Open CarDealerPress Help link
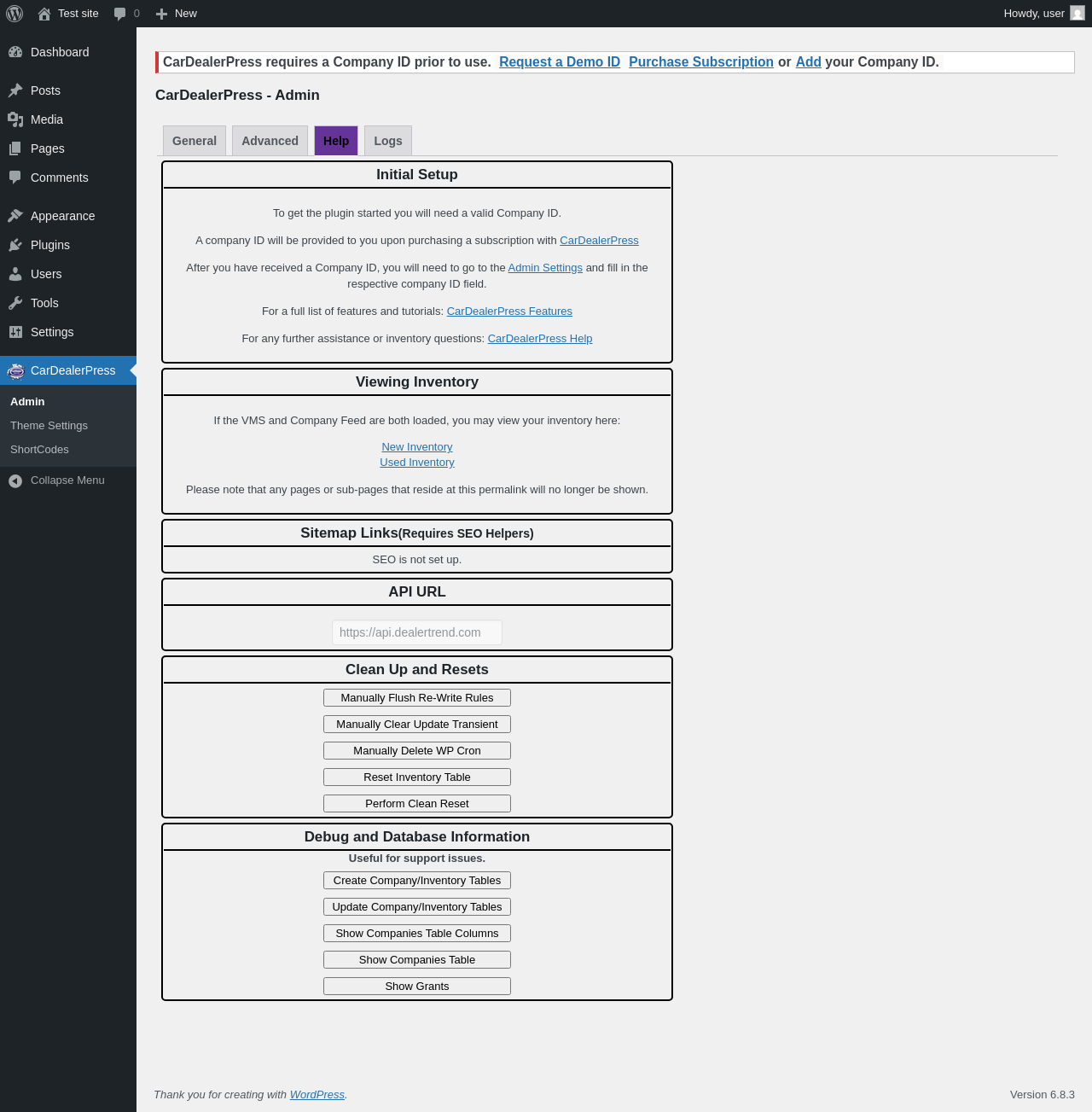 (540, 339)
